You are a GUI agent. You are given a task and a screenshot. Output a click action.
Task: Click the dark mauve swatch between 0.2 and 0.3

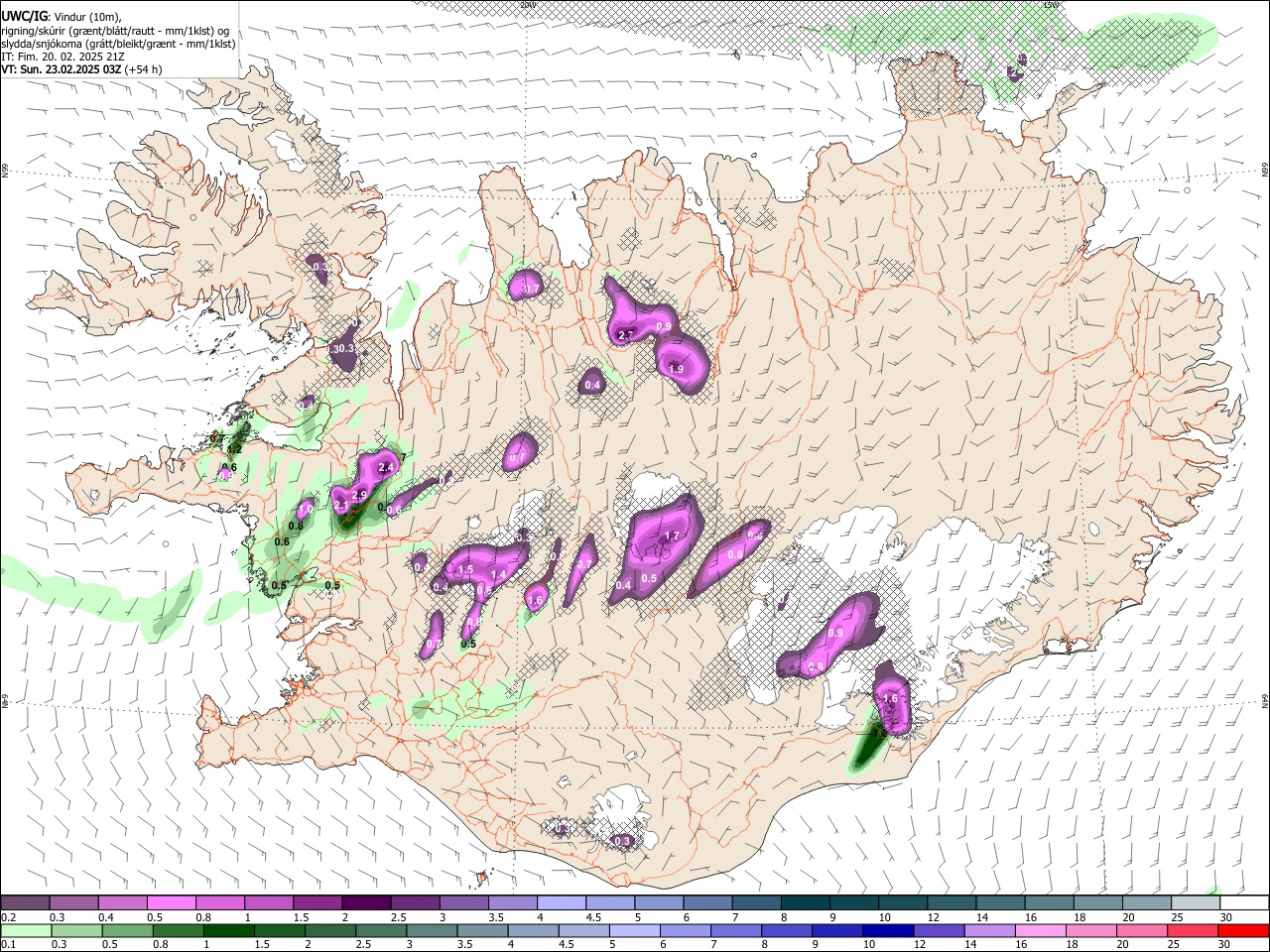pyautogui.click(x=25, y=902)
